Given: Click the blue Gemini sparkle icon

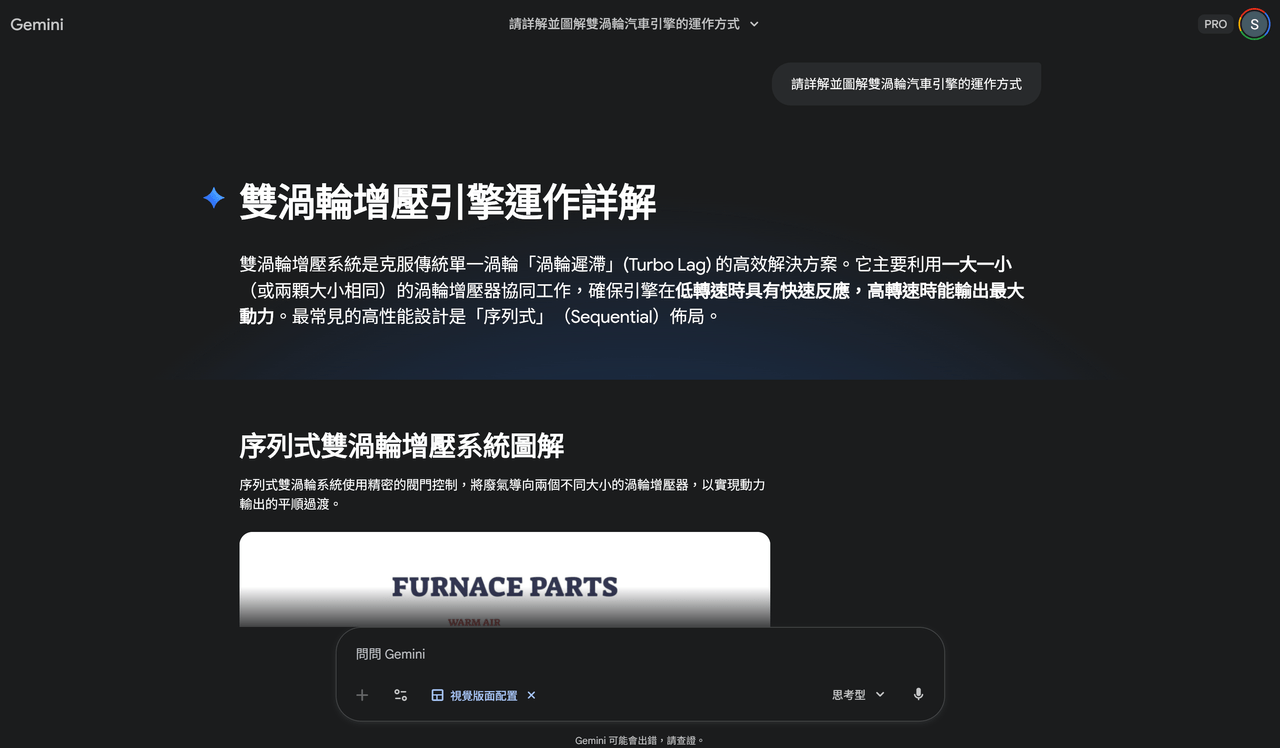Looking at the screenshot, I should 214,198.
